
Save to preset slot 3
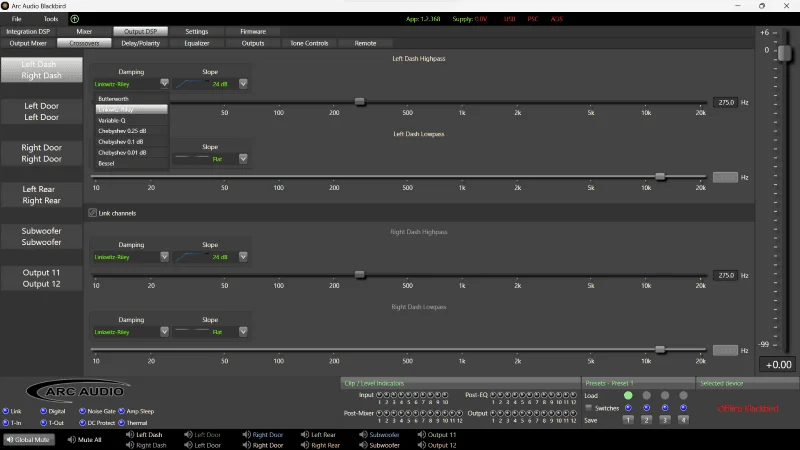tap(665, 420)
